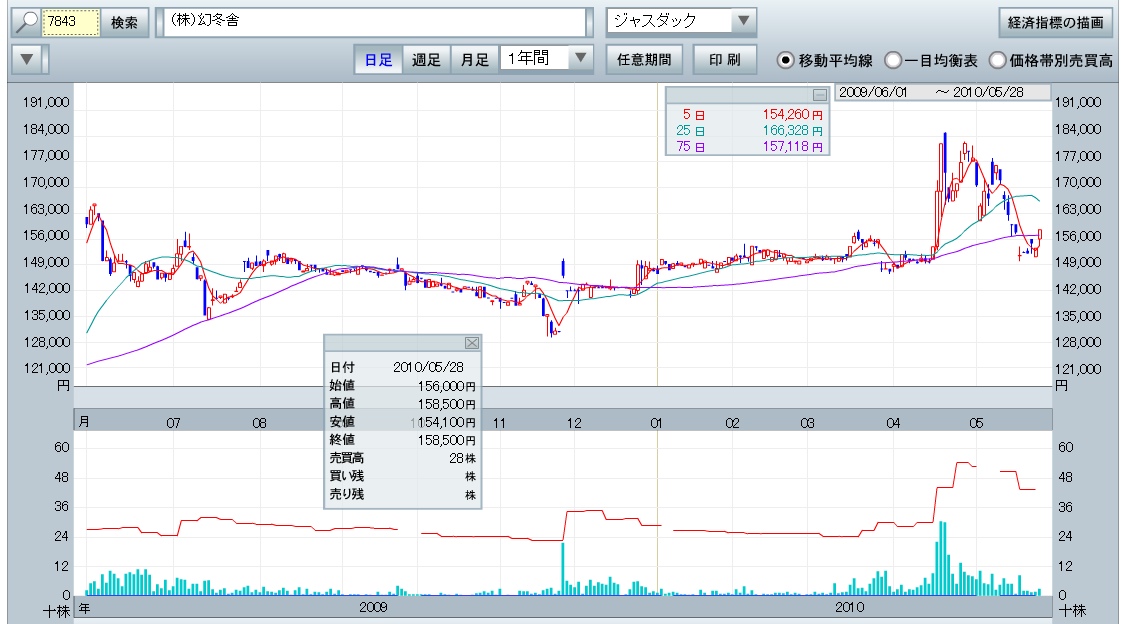Viewport: 1126px width, 624px height.
Task: Select the 一目均衡表 radio button
Action: click(893, 60)
